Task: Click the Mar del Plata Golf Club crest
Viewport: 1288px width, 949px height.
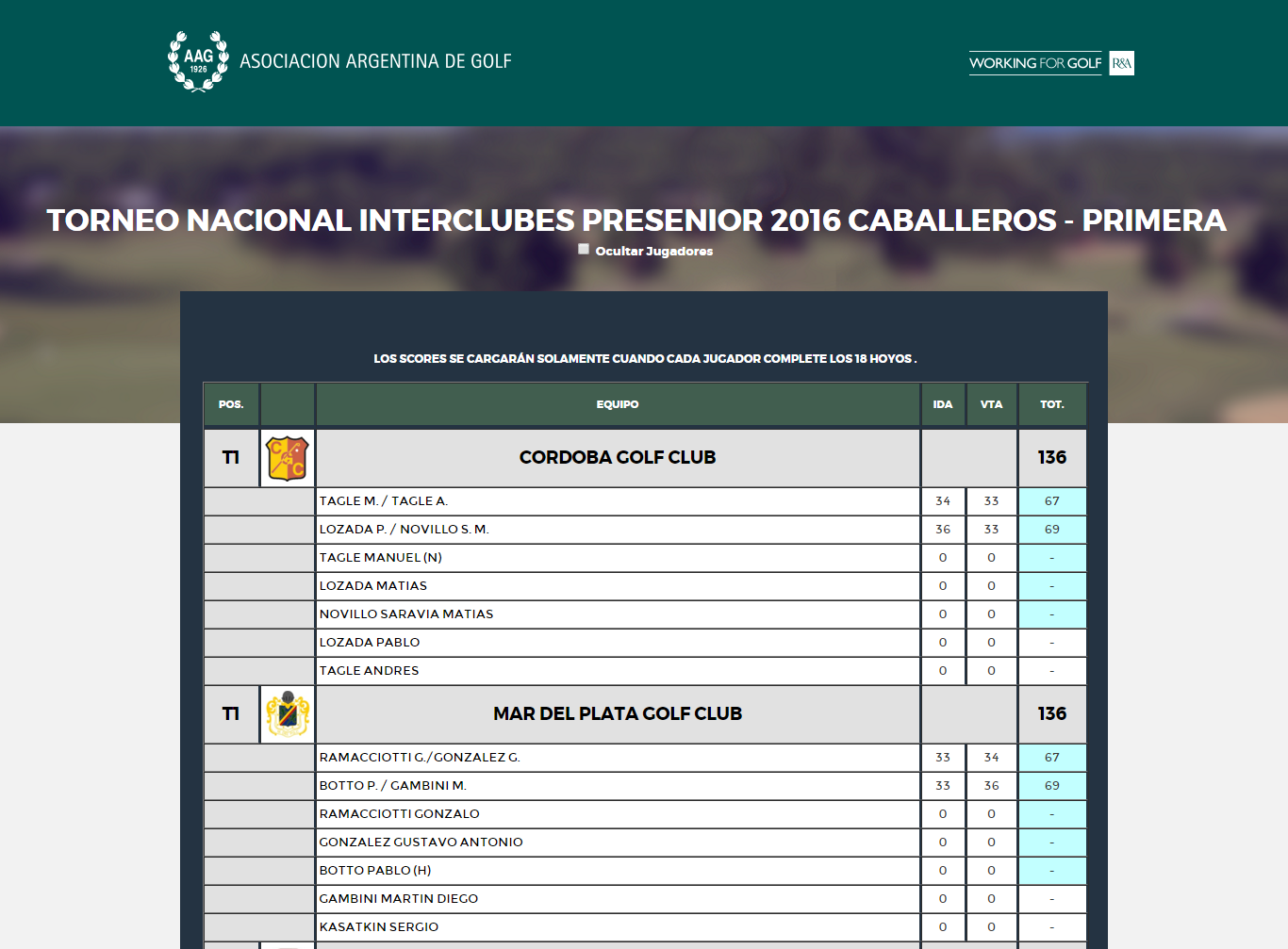Action: (288, 714)
